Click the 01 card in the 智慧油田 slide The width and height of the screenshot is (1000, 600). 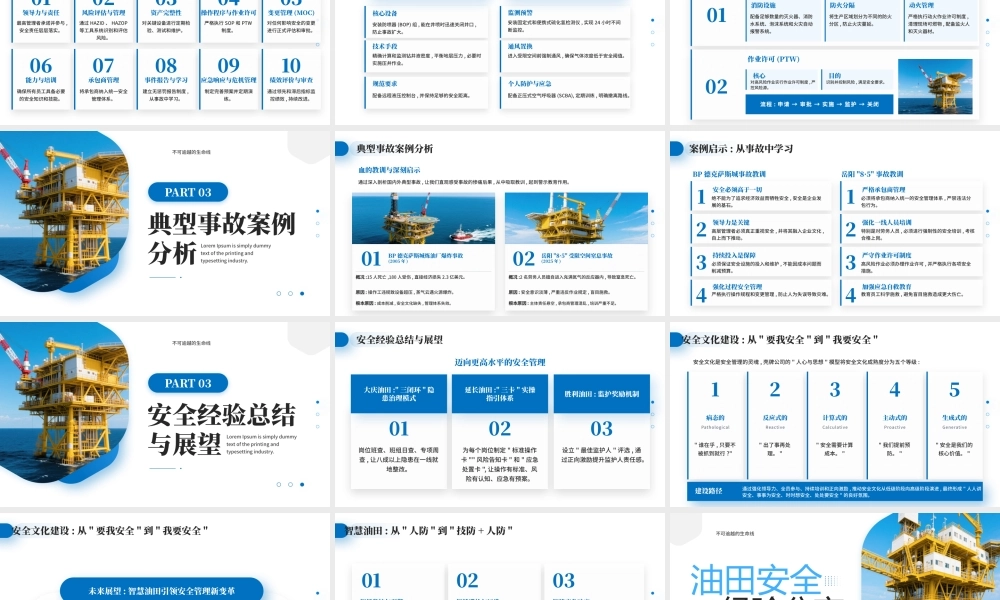tap(398, 582)
